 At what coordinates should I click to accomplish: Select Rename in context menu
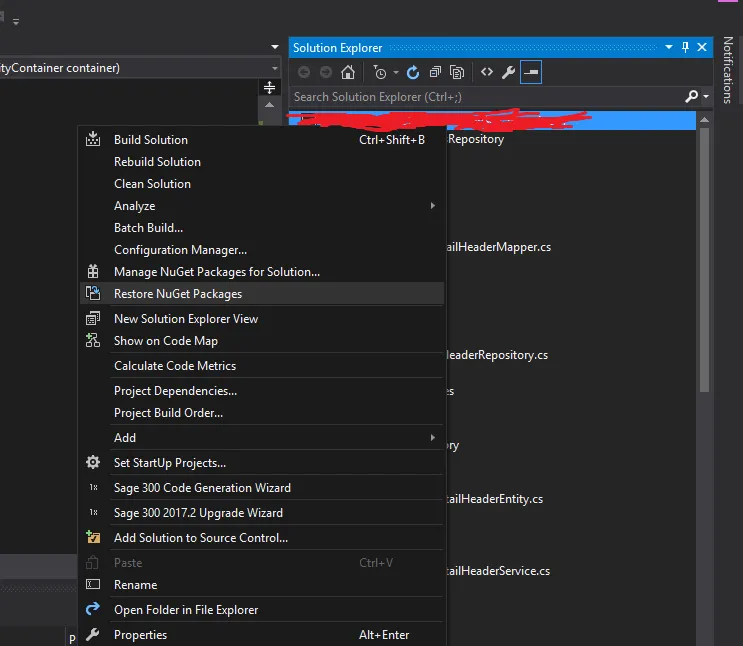(262, 585)
